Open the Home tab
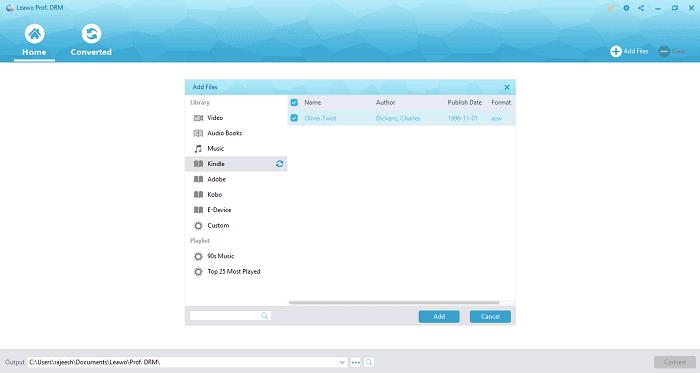Image resolution: width=700 pixels, height=373 pixels. pyautogui.click(x=34, y=41)
